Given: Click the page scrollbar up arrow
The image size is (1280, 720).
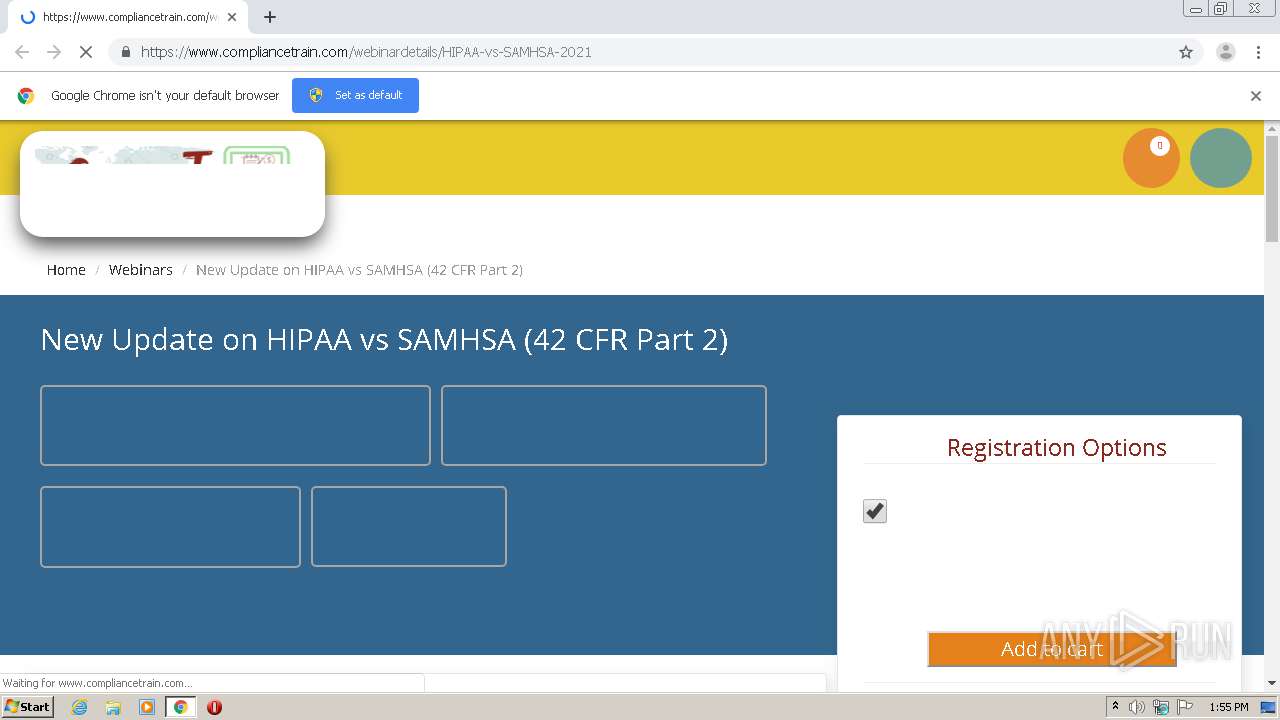Looking at the screenshot, I should tap(1272, 128).
